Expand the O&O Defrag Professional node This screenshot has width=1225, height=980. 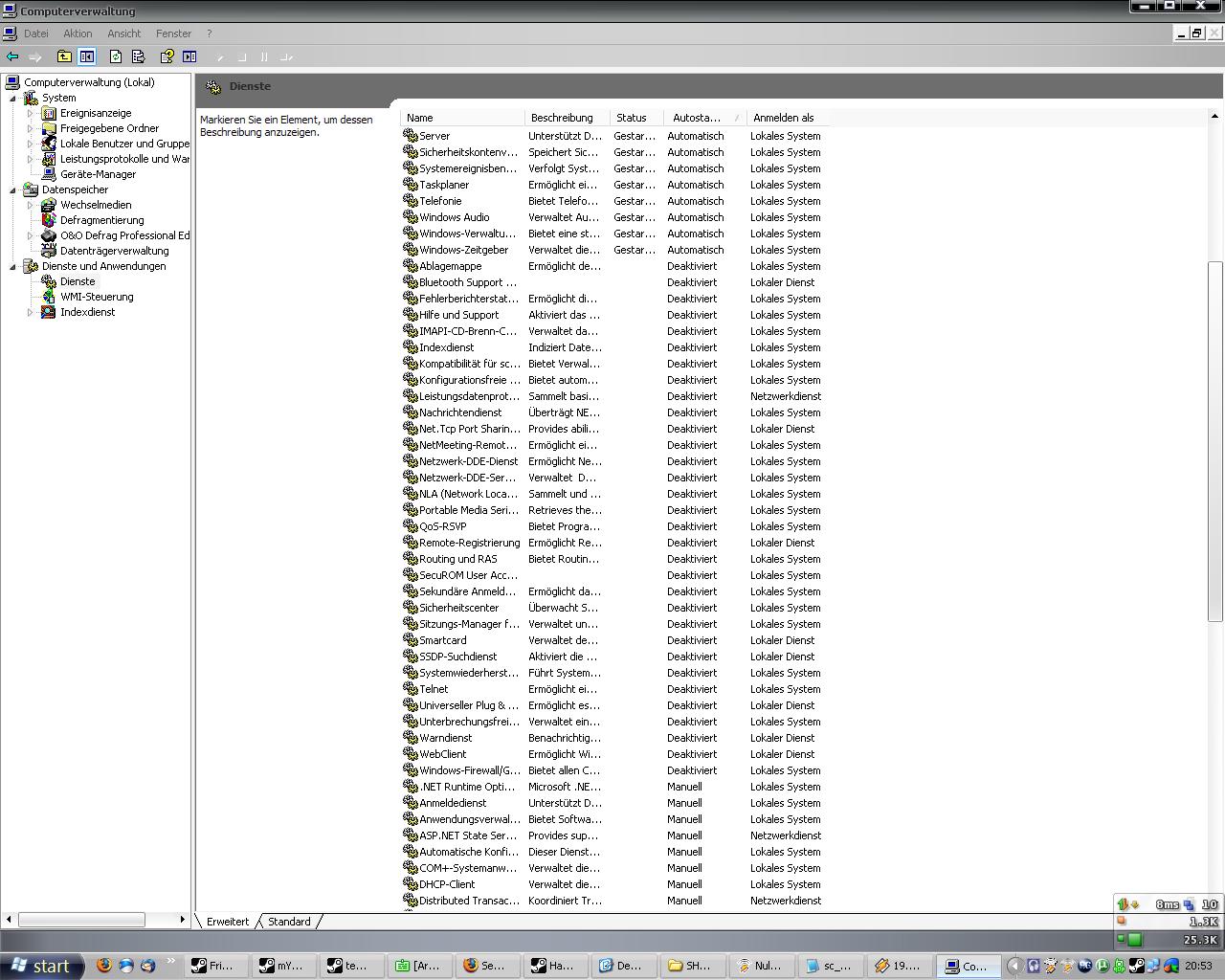30,235
